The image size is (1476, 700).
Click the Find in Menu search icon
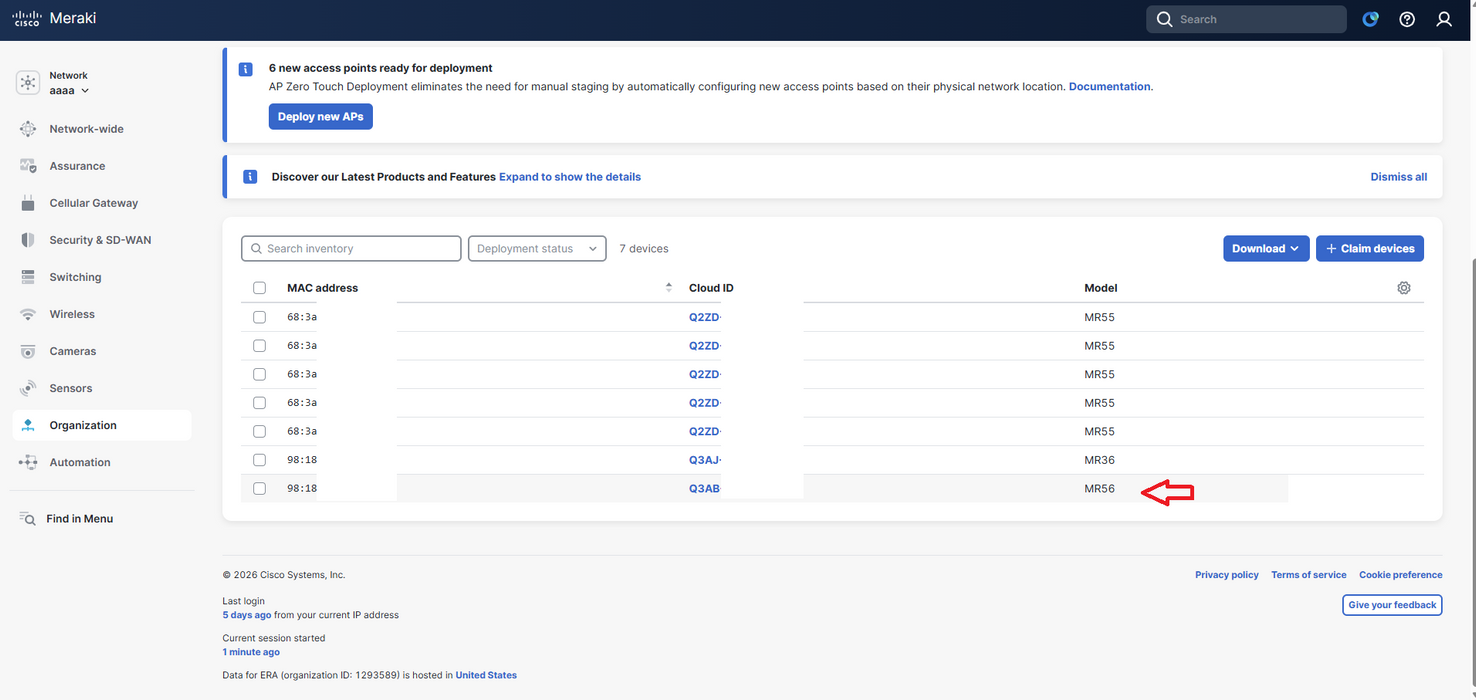pos(28,519)
